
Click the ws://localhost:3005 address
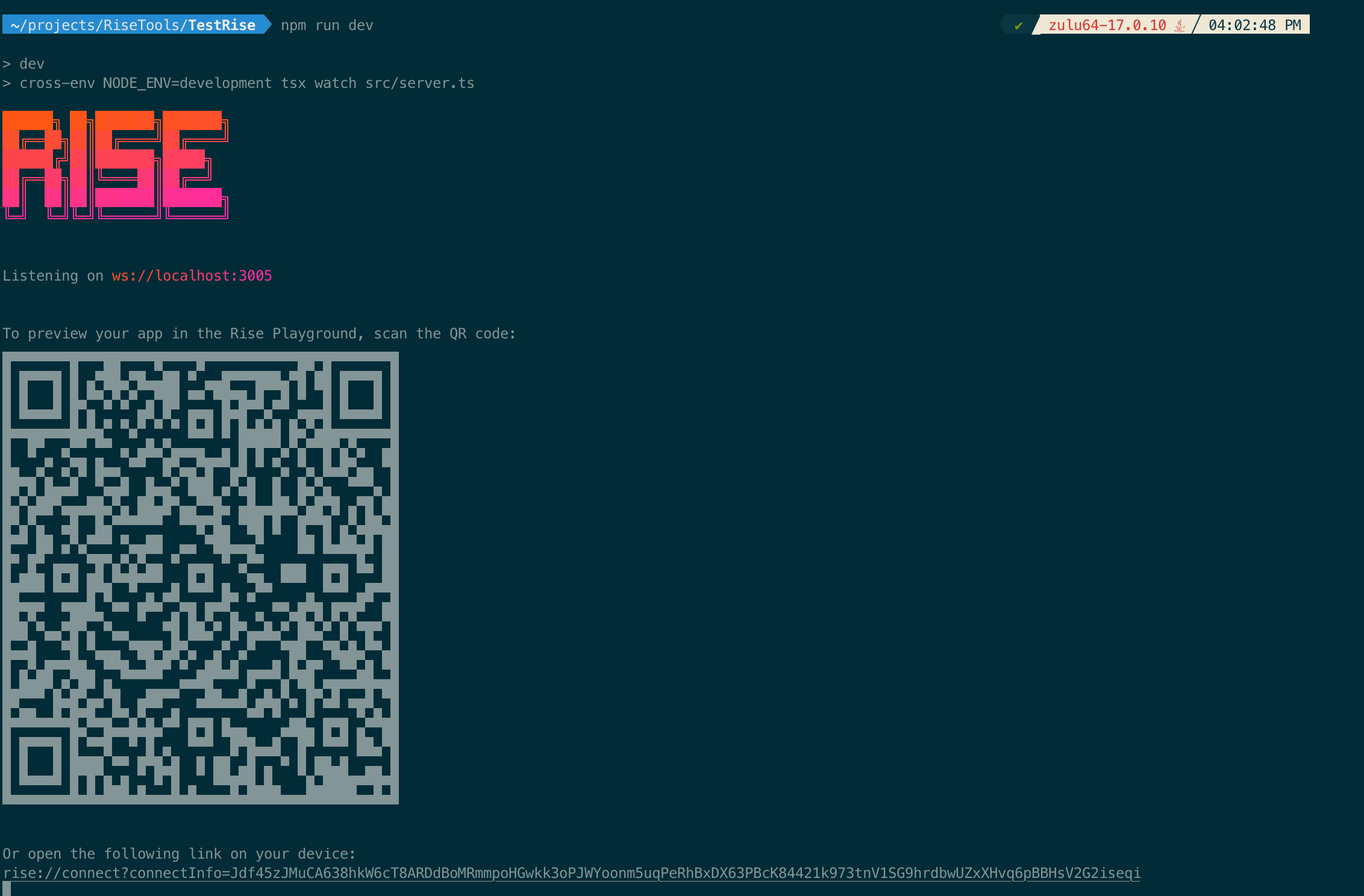coord(192,276)
